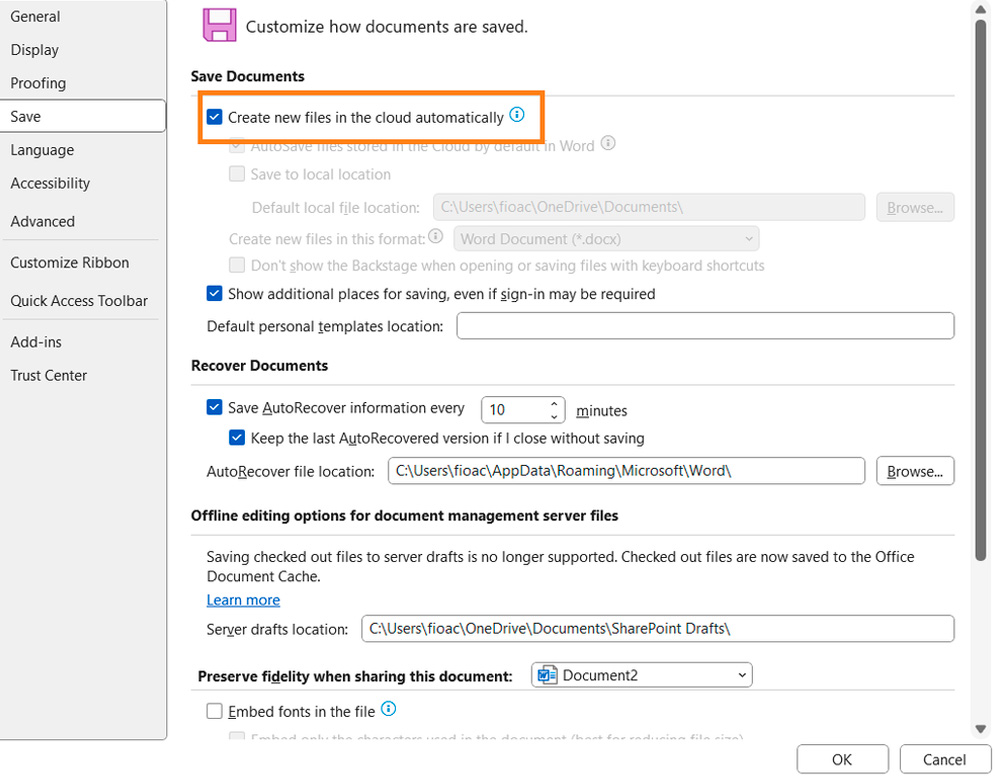Disable Save AutoRecover information checkbox
Screen dimensions: 995x778
coord(214,408)
